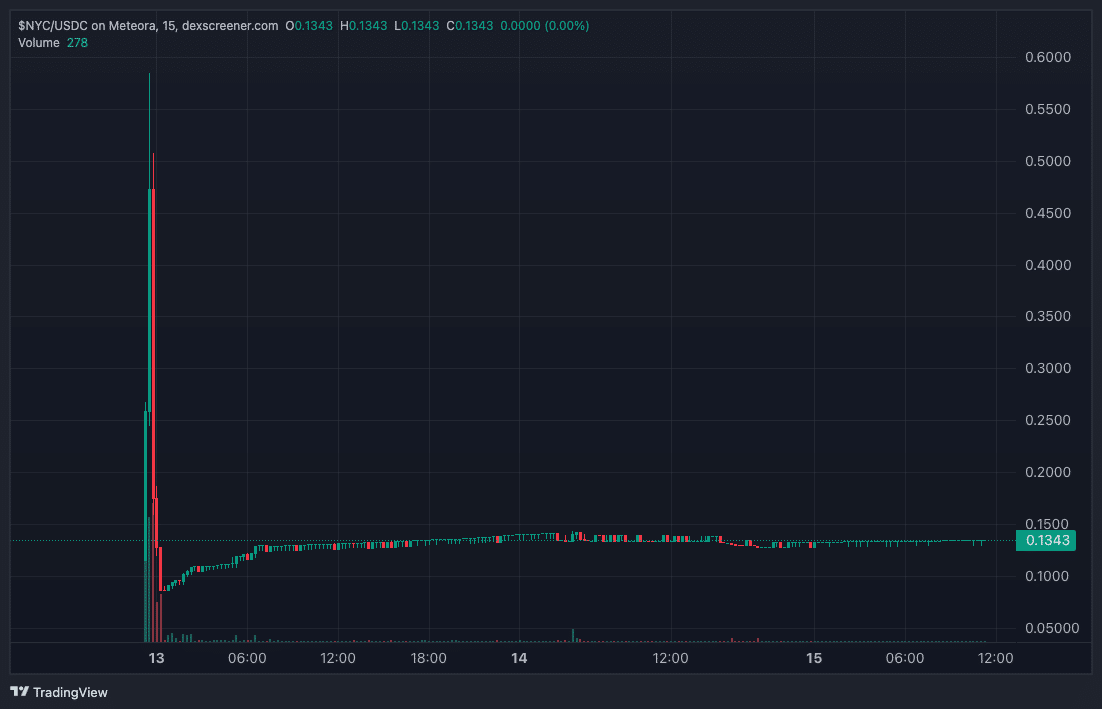Viewport: 1102px width, 709px height.
Task: Click the date label 15 on time axis
Action: coord(814,658)
